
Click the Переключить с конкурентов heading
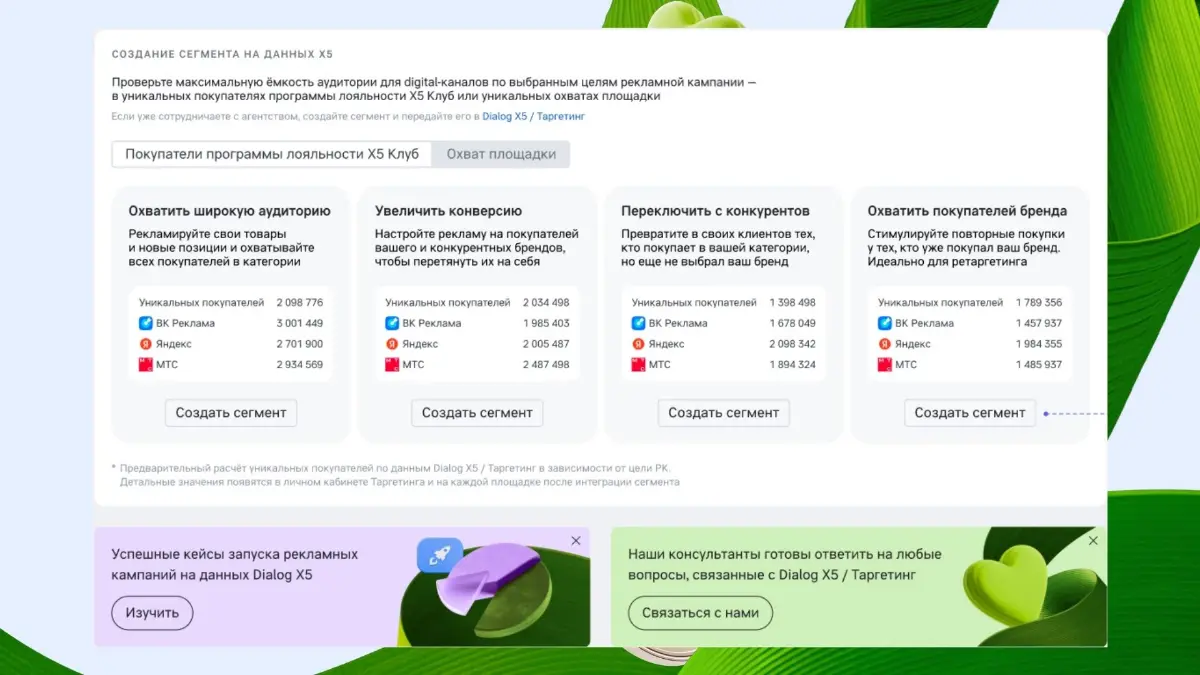[715, 211]
